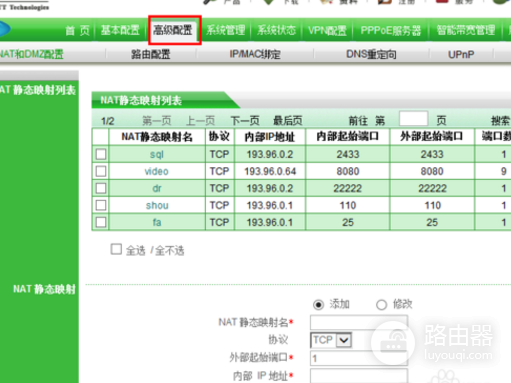Click the 外部起始端口 column header

[432, 136]
